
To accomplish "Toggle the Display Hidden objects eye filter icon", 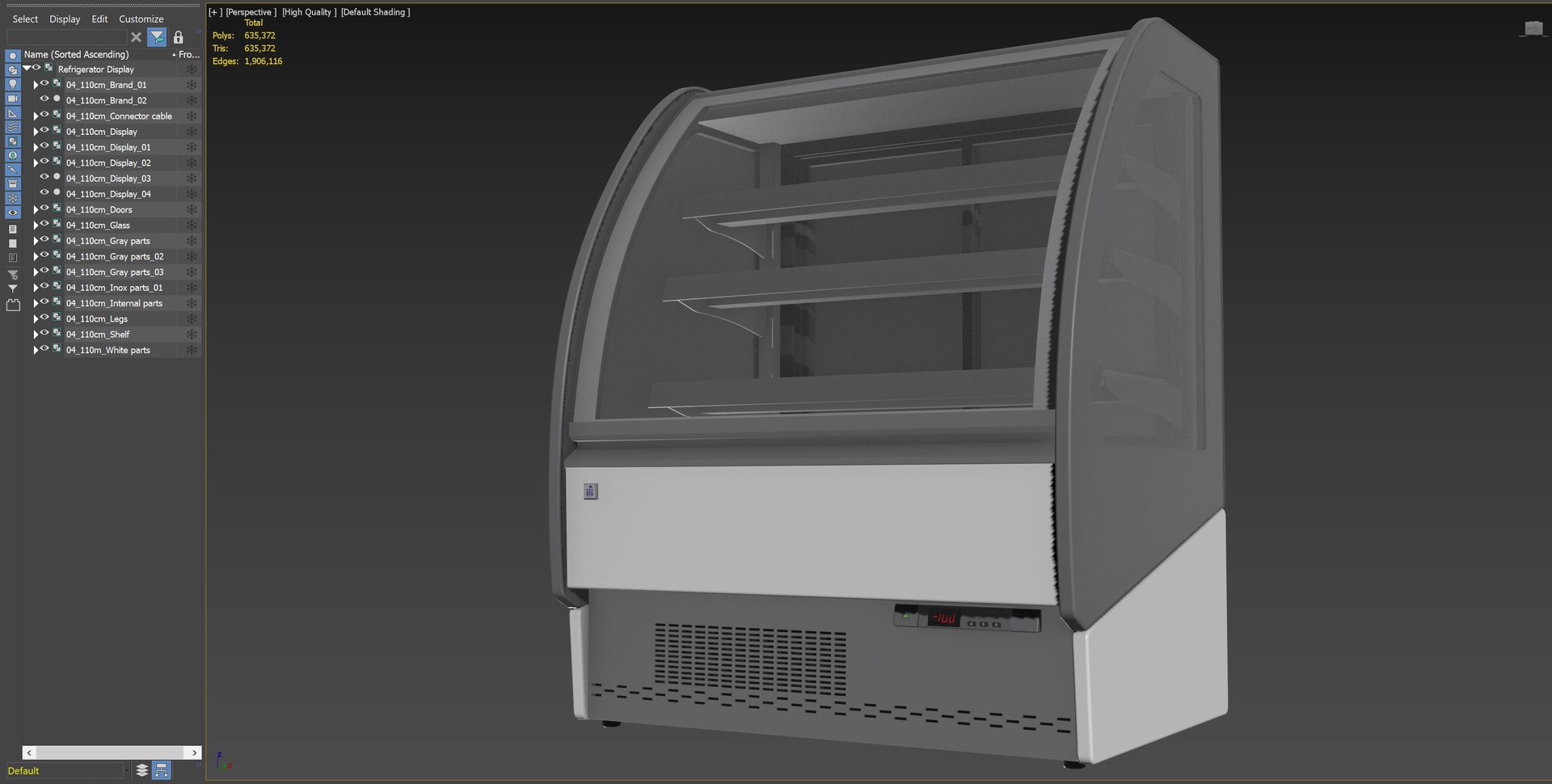I will [x=12, y=213].
